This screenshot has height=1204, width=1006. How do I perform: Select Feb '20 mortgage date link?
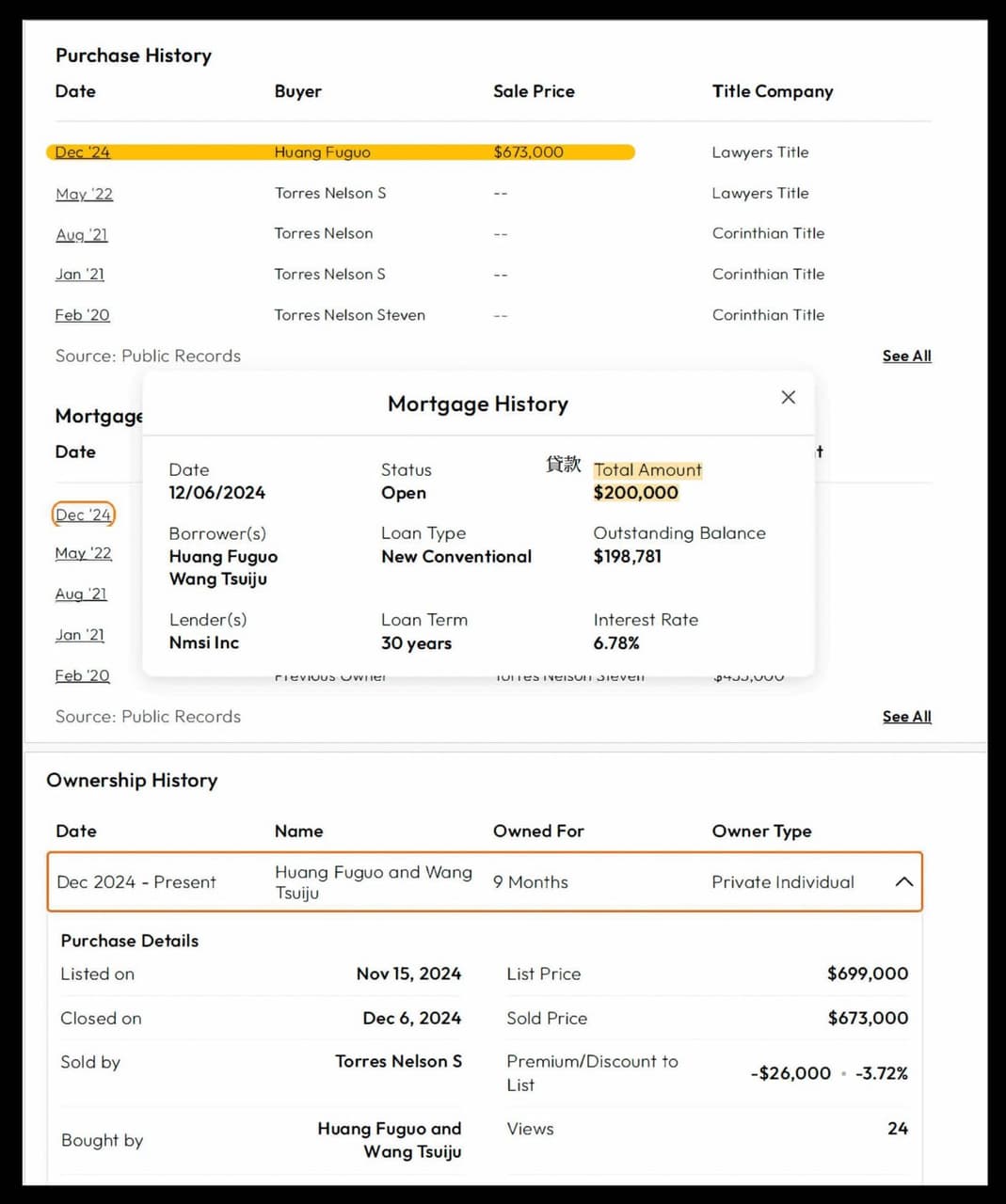82,675
